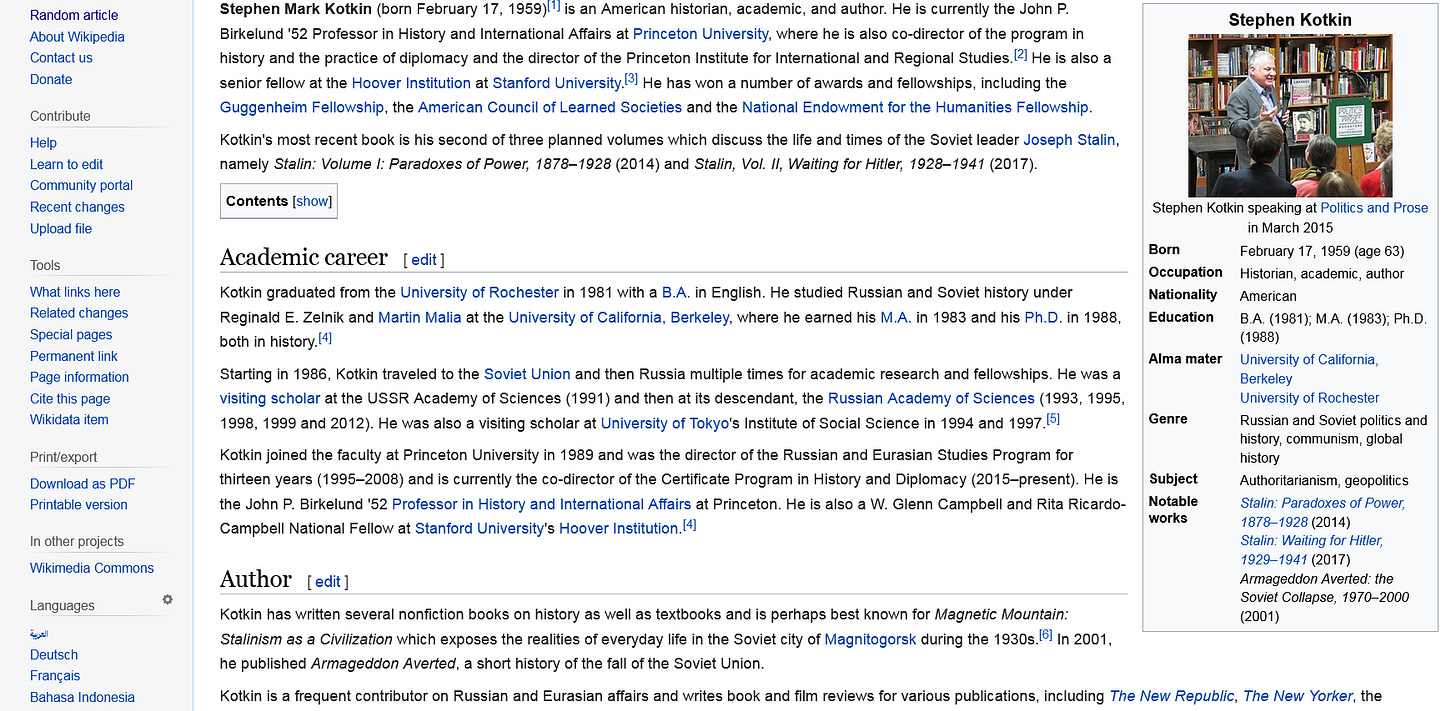Open University of Rochester link in Academic career
The height and width of the screenshot is (711, 1456).
(479, 293)
